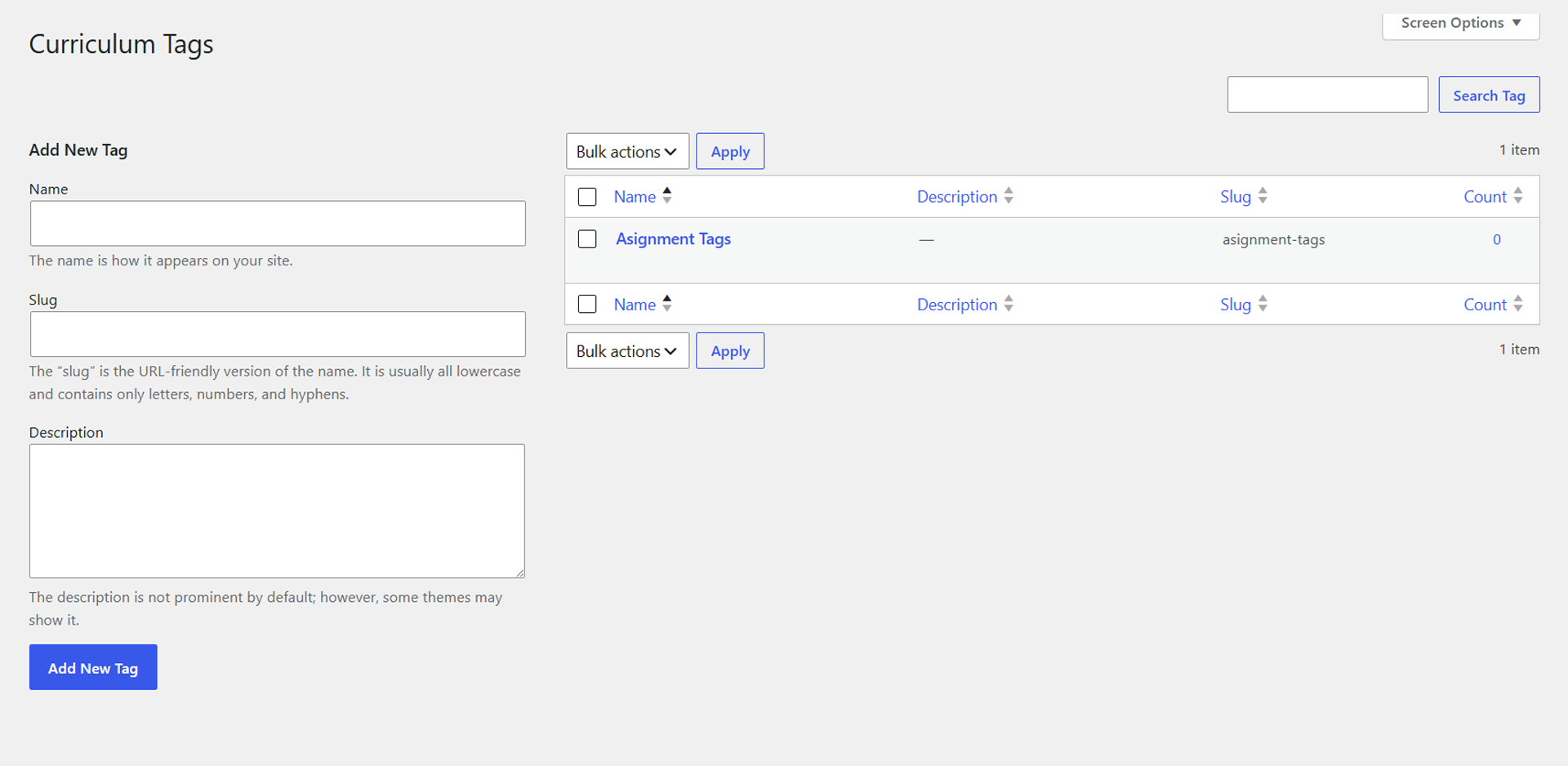Sort by Description in table header
Image resolution: width=1568 pixels, height=766 pixels.
click(957, 197)
